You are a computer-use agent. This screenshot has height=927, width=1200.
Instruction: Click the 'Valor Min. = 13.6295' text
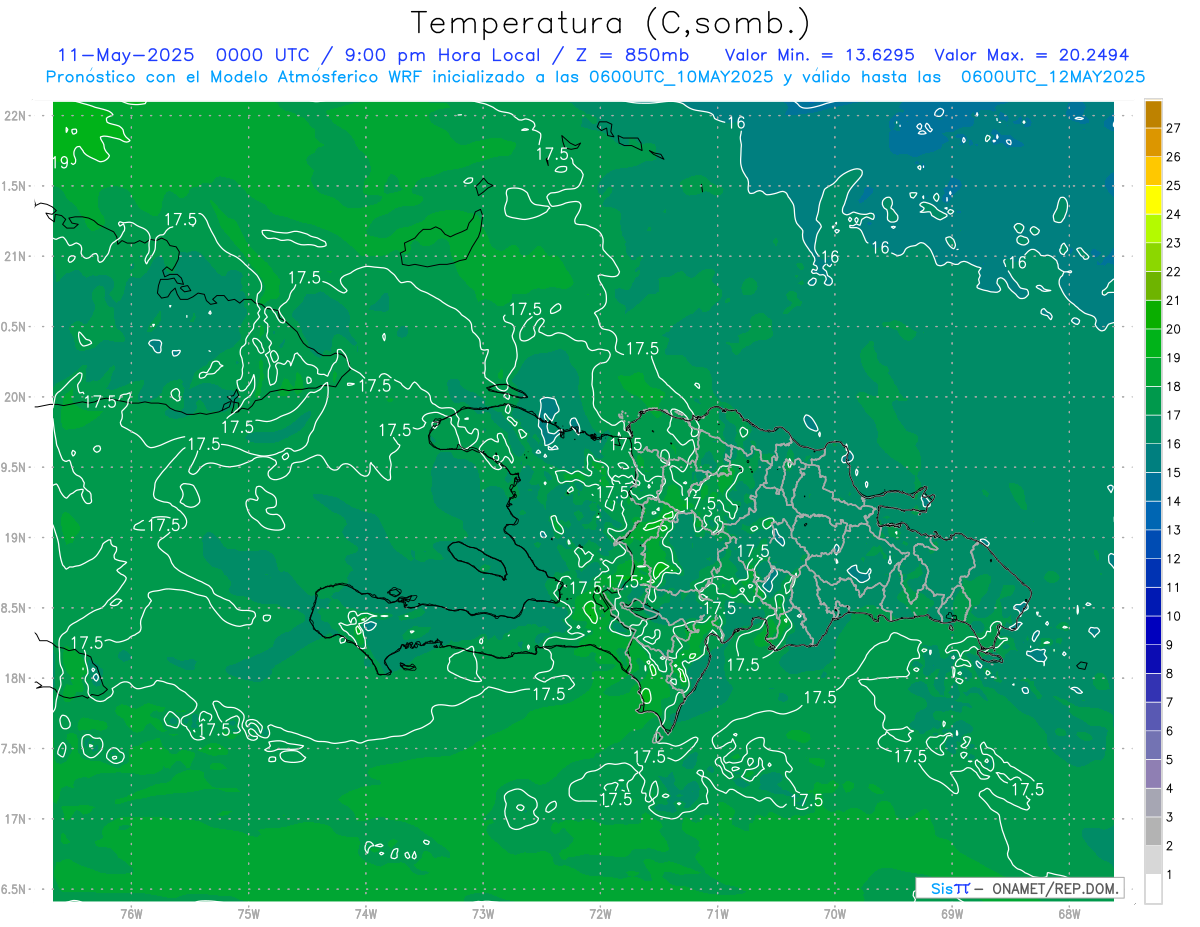pyautogui.click(x=820, y=55)
